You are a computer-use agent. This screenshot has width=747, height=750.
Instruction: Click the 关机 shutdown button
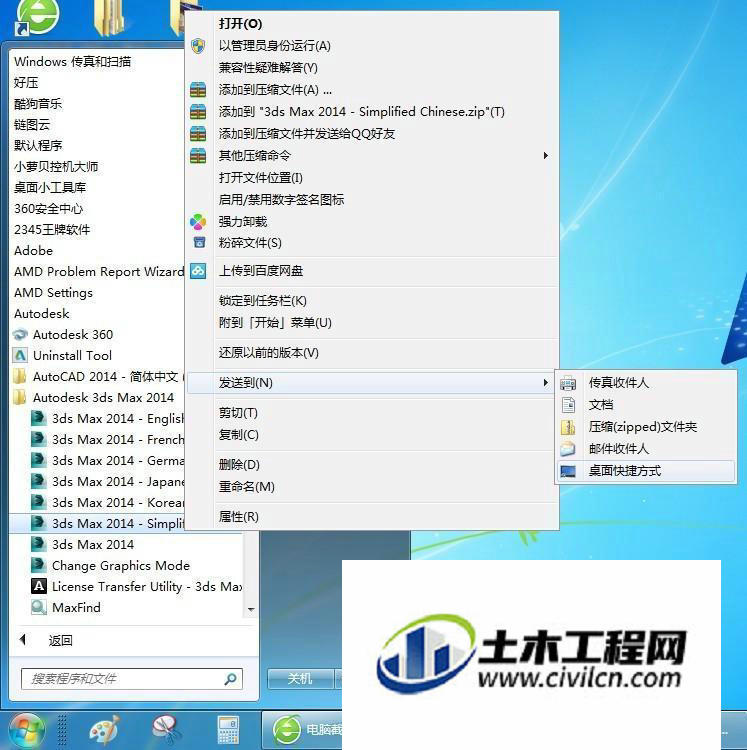point(300,679)
